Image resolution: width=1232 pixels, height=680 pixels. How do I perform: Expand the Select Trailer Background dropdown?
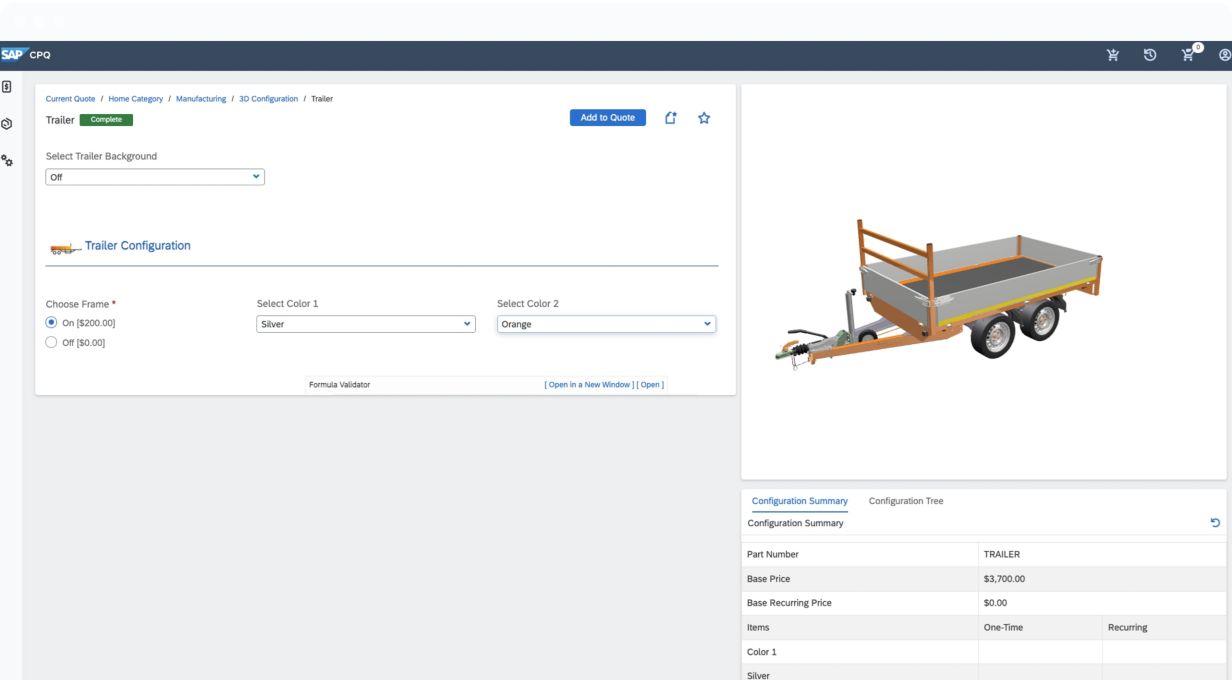tap(155, 177)
